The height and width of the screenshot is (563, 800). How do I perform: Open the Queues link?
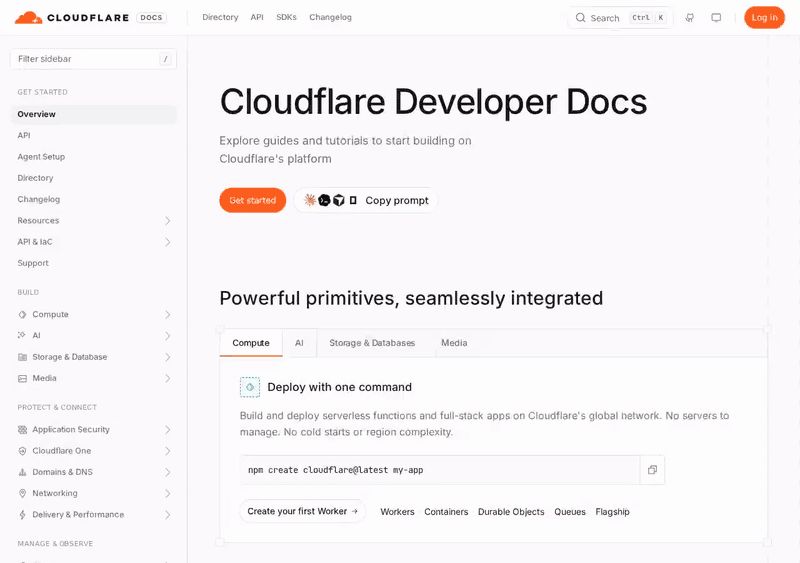[x=570, y=511]
